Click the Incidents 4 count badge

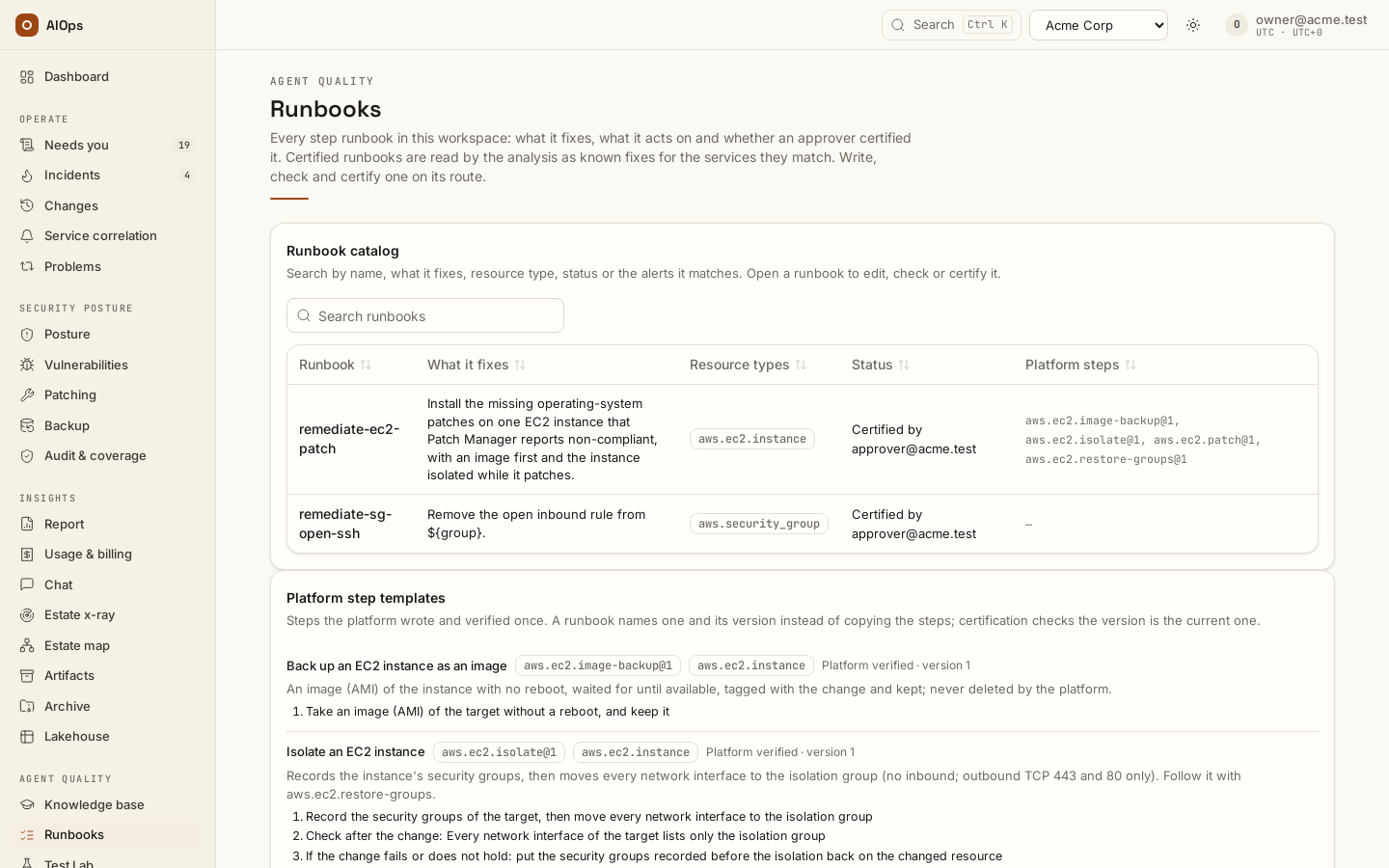(x=187, y=175)
